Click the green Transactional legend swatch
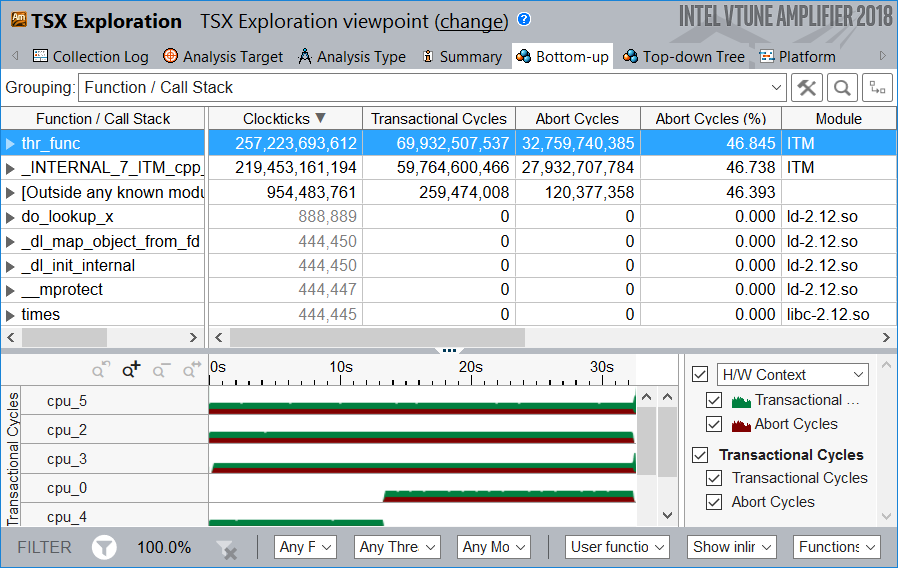Screen dimensions: 898x568 pos(741,401)
